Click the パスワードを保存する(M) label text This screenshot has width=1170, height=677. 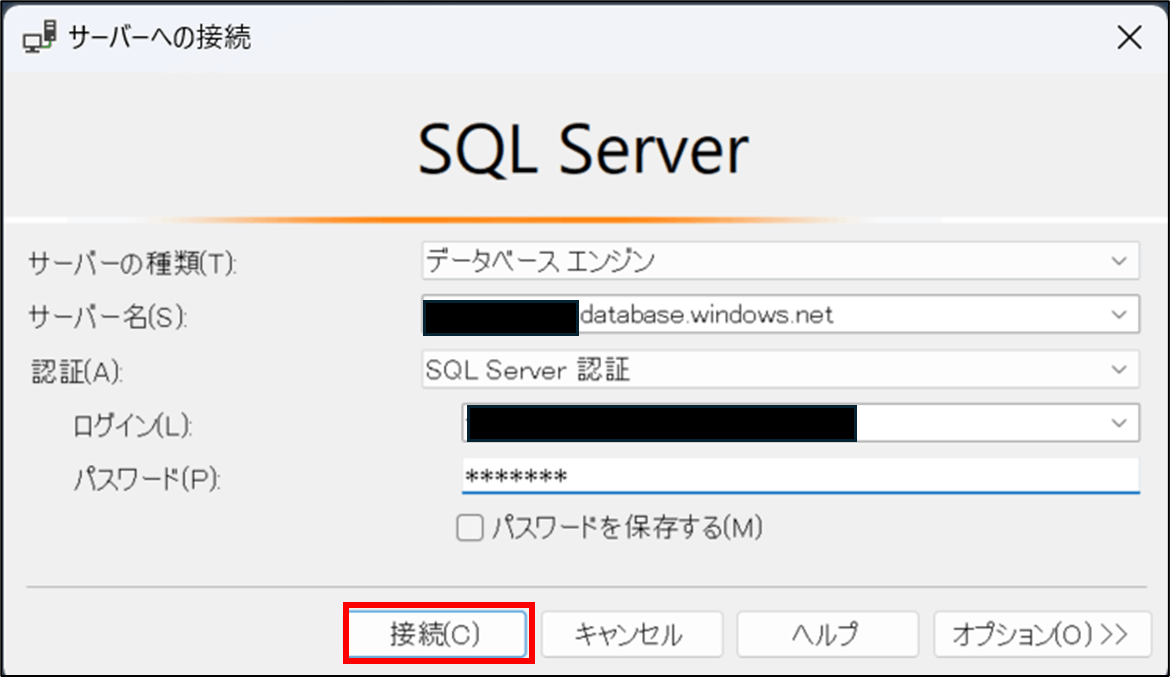(x=627, y=528)
